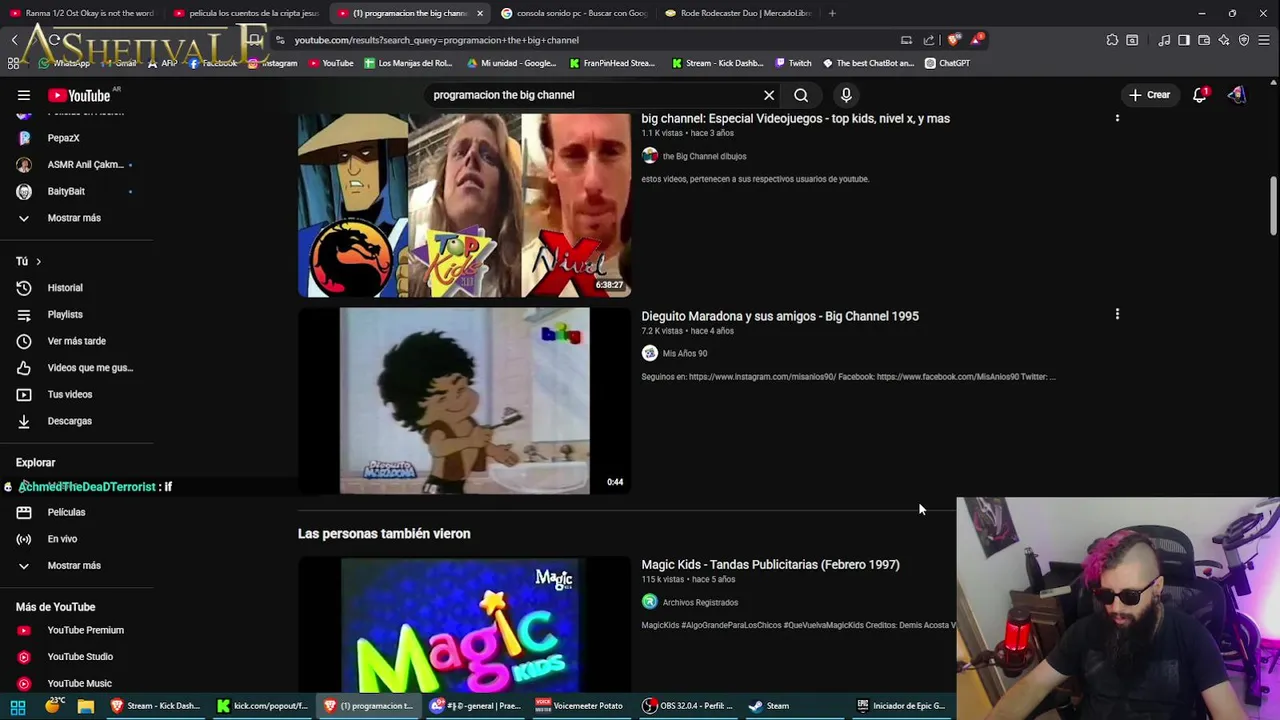This screenshot has width=1280, height=720.
Task: Start voice search with the microphone icon
Action: 846,95
